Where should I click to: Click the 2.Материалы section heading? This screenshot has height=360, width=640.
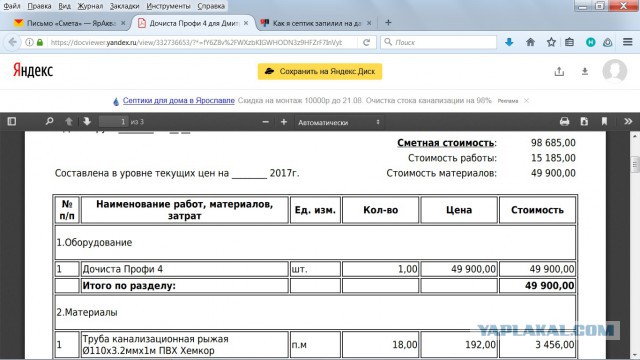87,312
